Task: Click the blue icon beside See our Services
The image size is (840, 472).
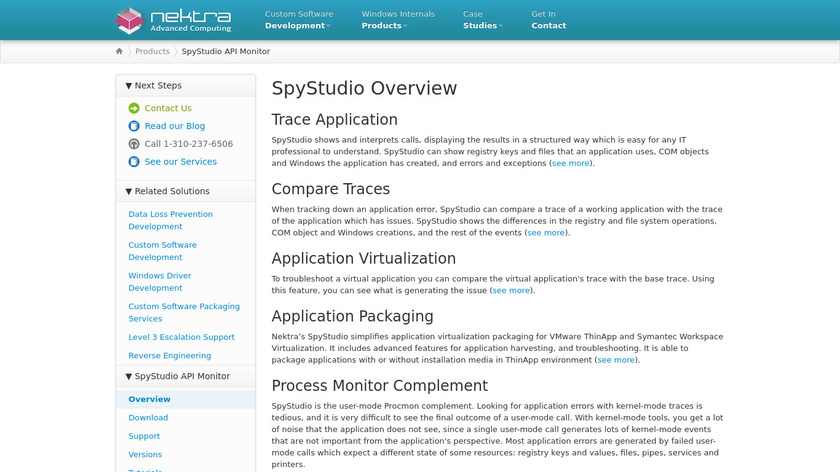Action: tap(134, 162)
